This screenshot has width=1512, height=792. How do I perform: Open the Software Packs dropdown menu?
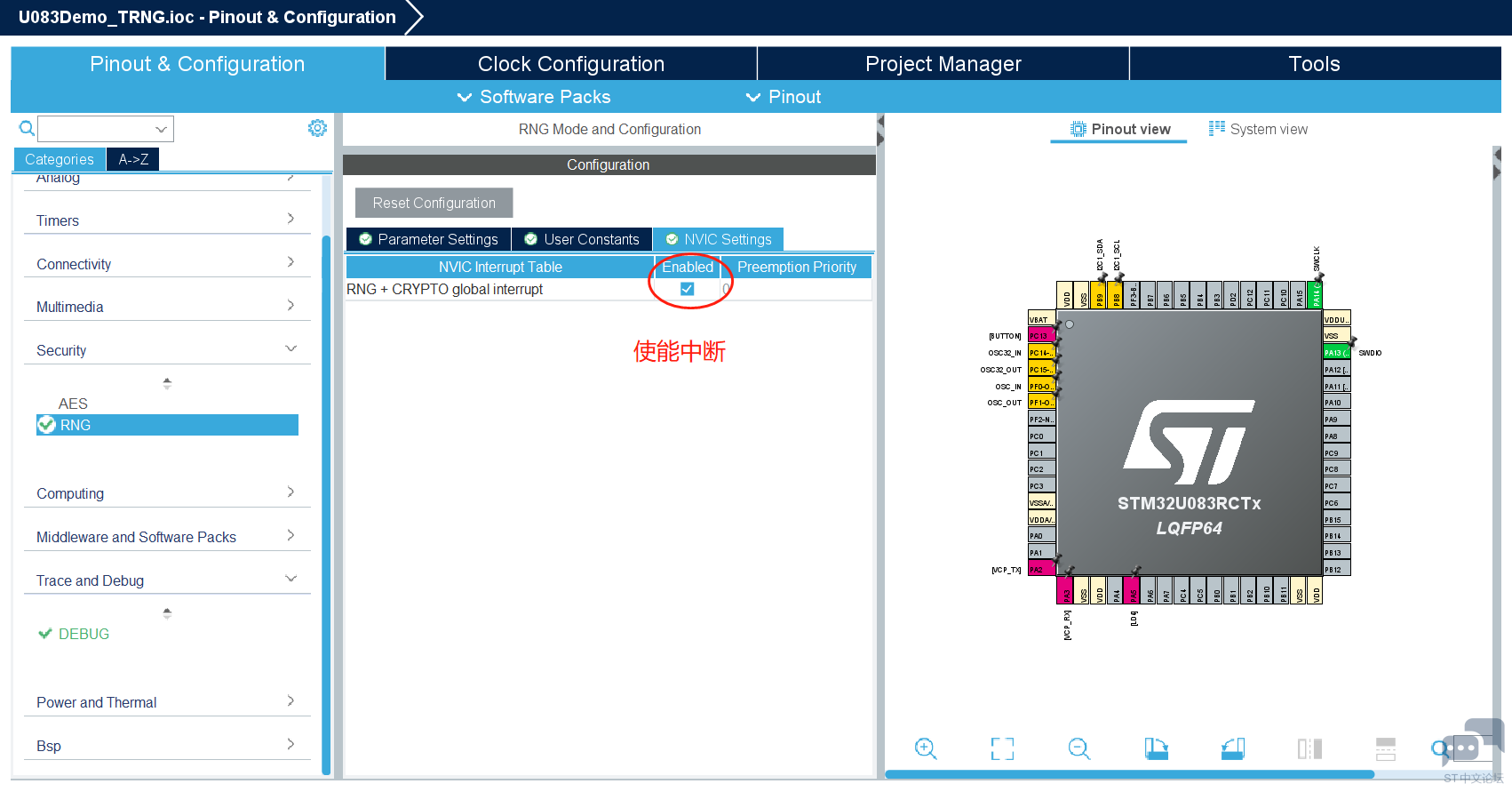pos(534,97)
